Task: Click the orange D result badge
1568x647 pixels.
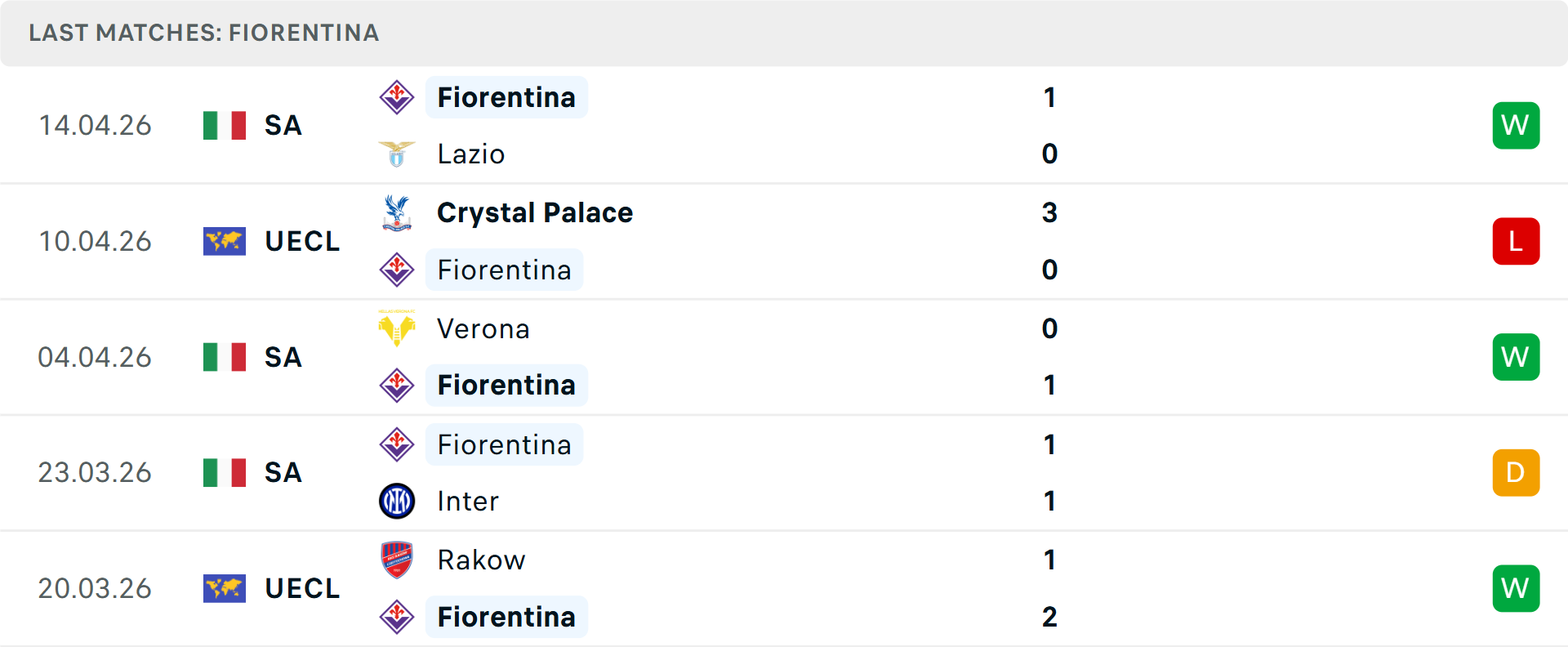Action: pyautogui.click(x=1516, y=473)
